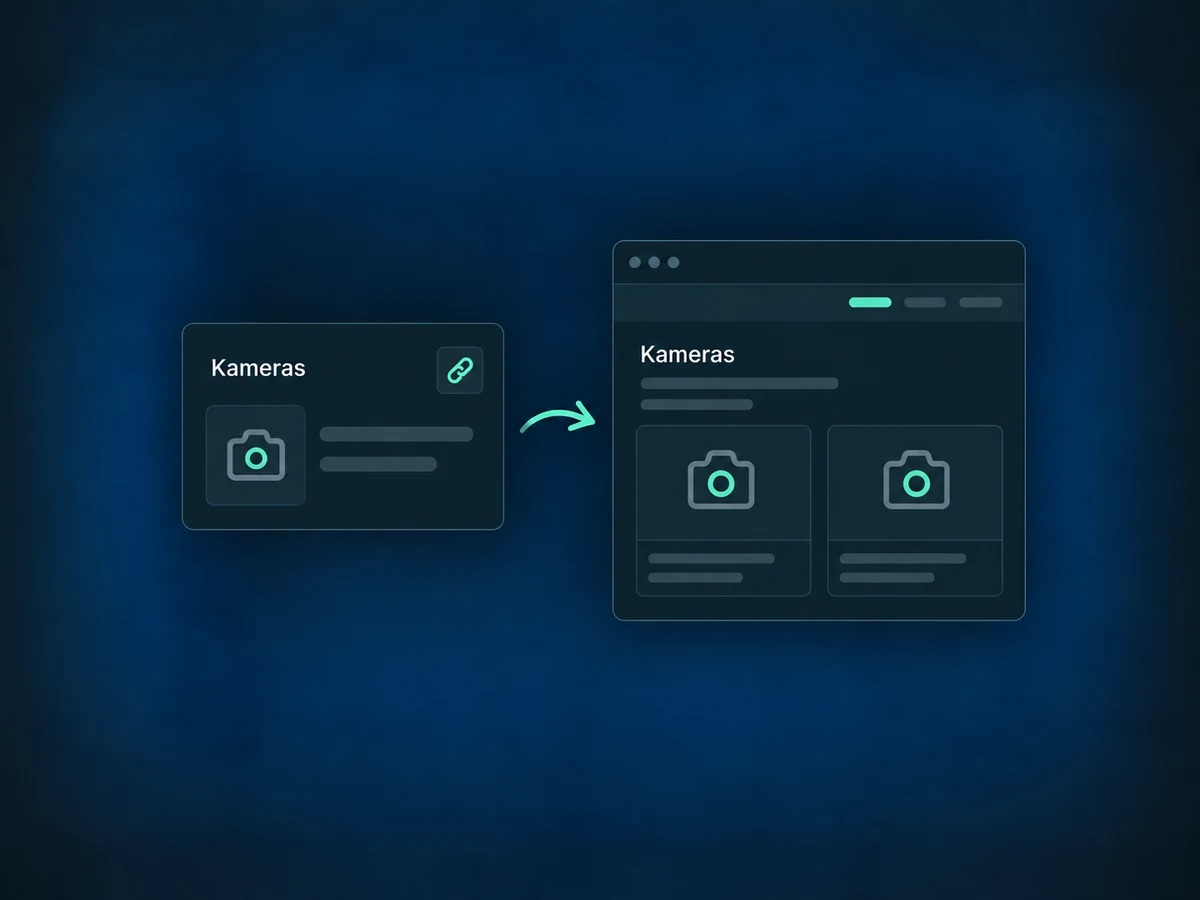Image resolution: width=1200 pixels, height=900 pixels.
Task: Open the first camera product card in the browser window
Action: [723, 510]
